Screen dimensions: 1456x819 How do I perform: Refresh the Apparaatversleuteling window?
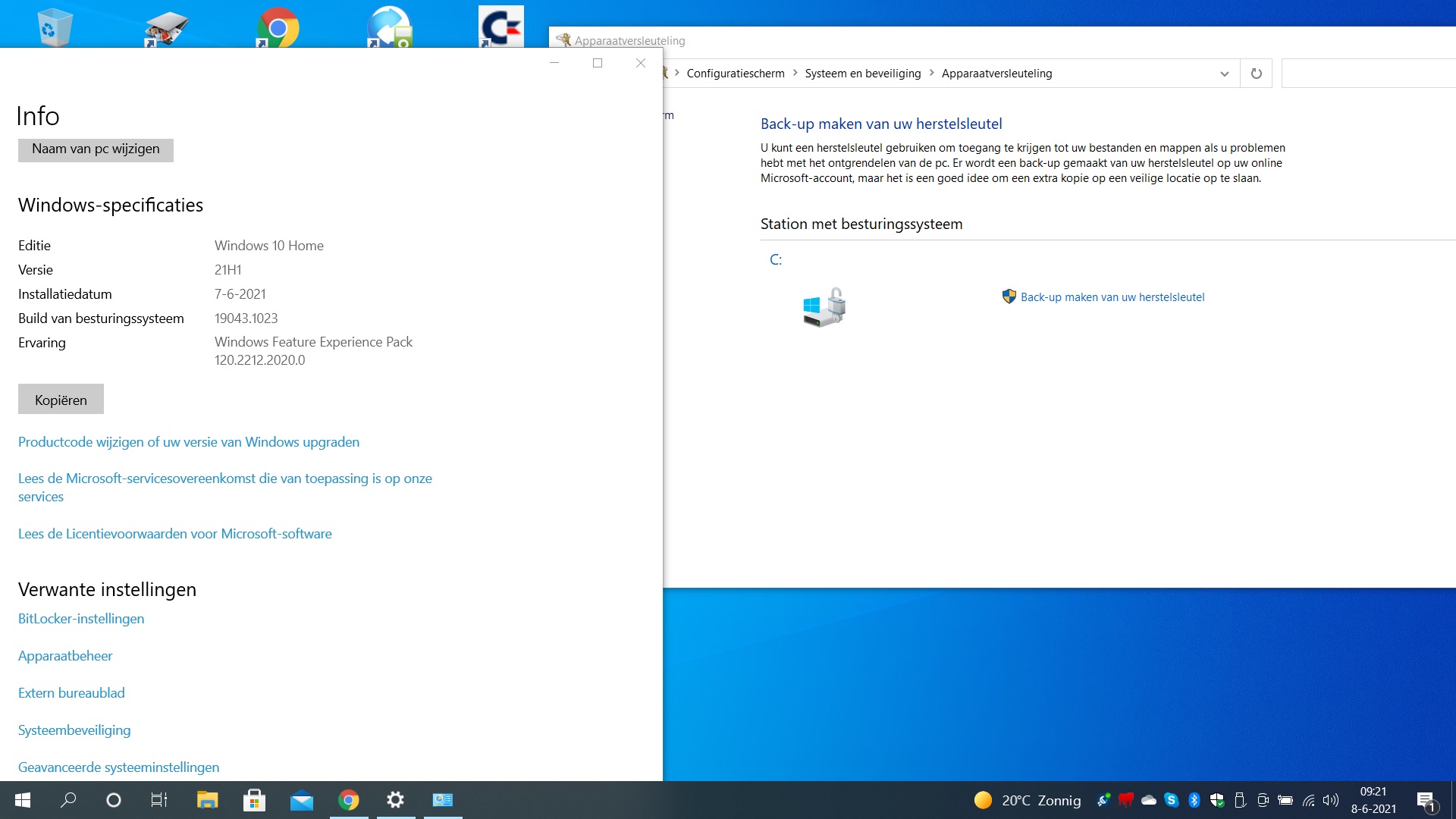coord(1256,74)
